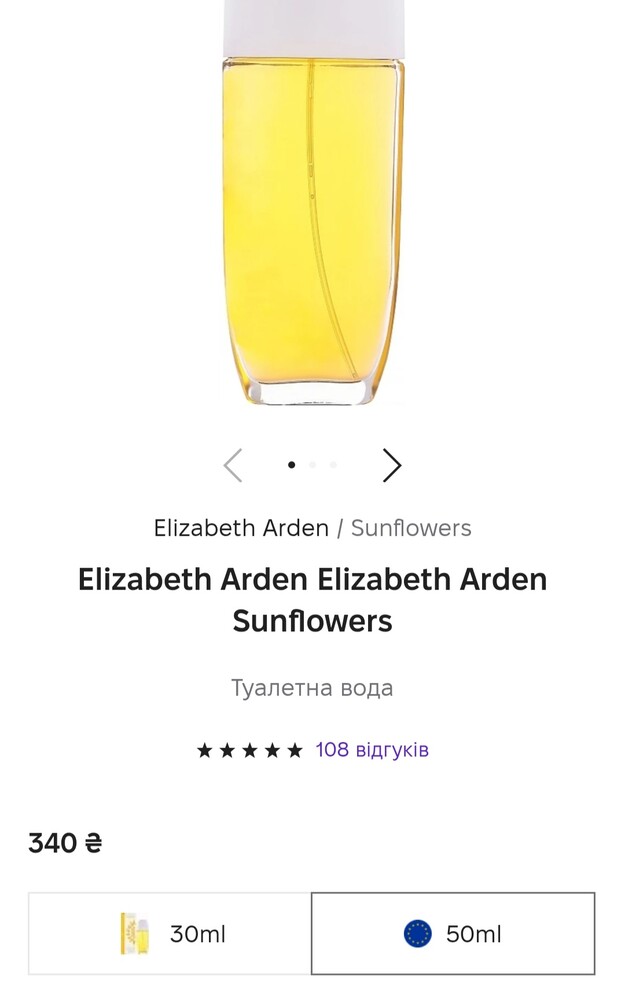The width and height of the screenshot is (625, 1000).
Task: Select the third carousel dot indicator
Action: point(333,465)
